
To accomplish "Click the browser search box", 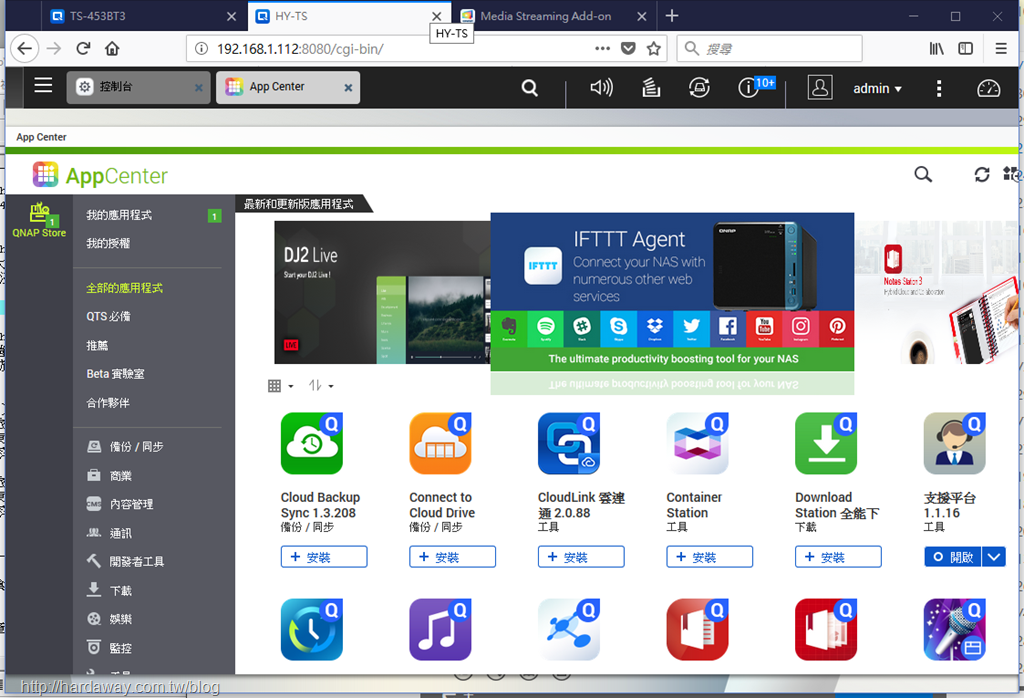I will tap(770, 48).
